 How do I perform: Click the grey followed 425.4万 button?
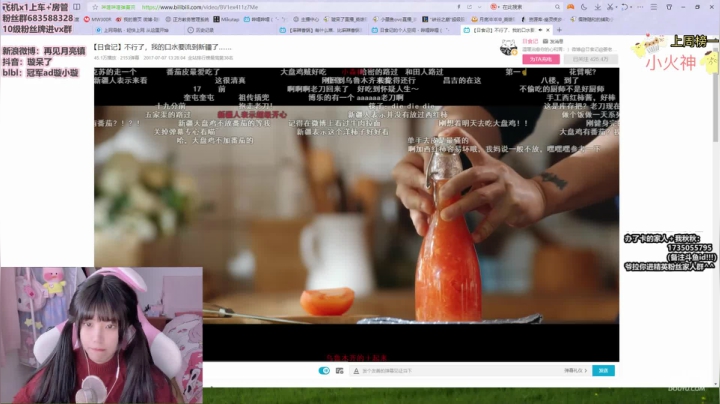coord(591,59)
